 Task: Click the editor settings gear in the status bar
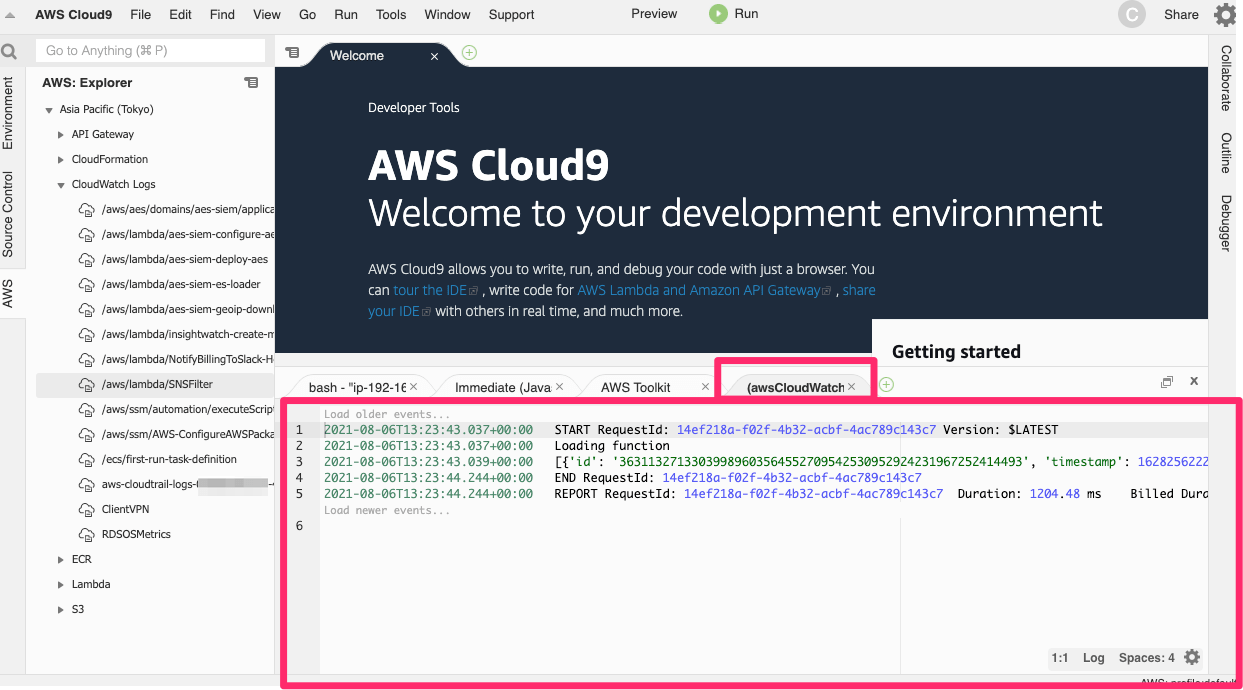tap(1191, 657)
